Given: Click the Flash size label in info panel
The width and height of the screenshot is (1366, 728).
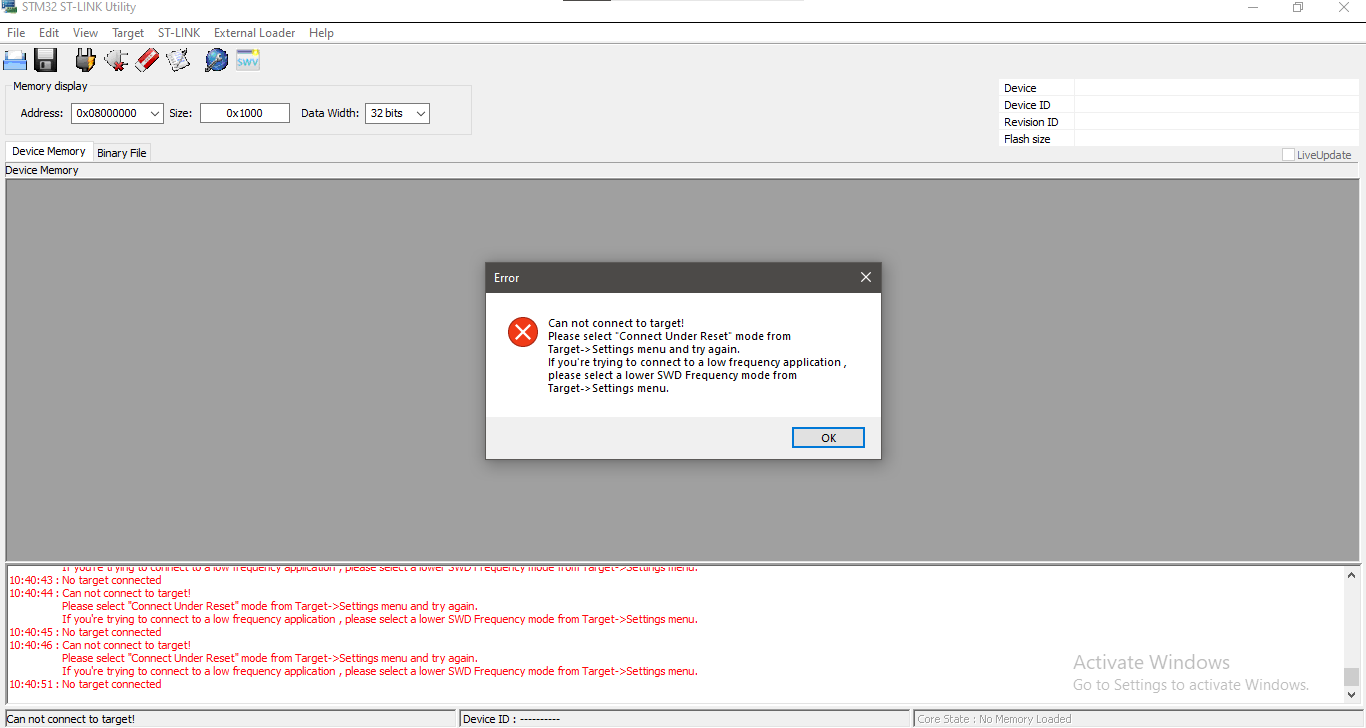Looking at the screenshot, I should click(1027, 139).
